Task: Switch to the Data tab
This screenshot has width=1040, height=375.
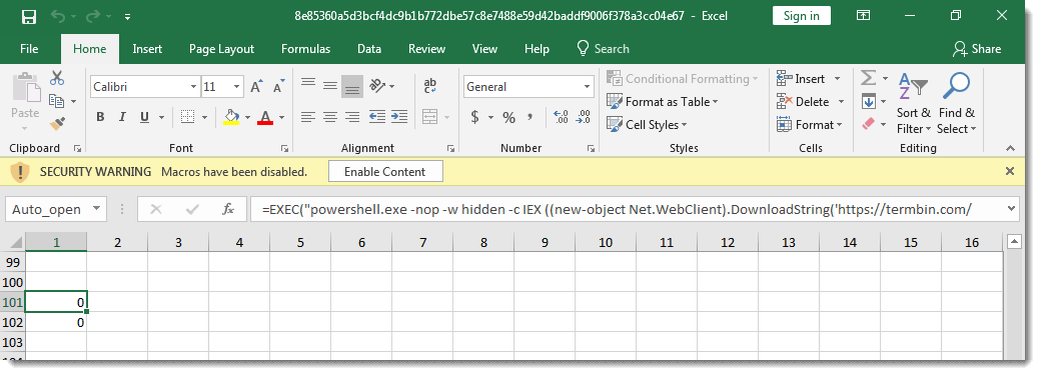Action: [x=369, y=48]
